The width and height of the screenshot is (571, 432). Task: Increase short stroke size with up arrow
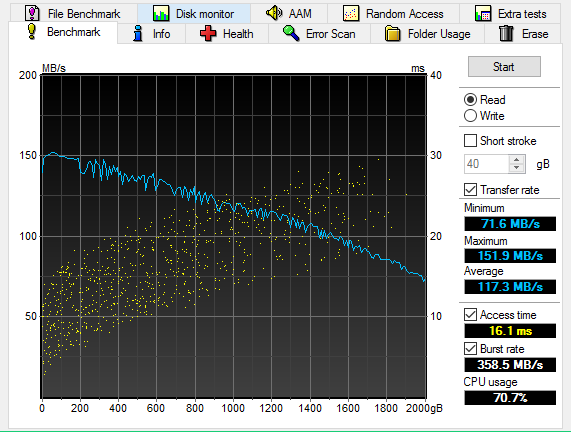pos(516,160)
